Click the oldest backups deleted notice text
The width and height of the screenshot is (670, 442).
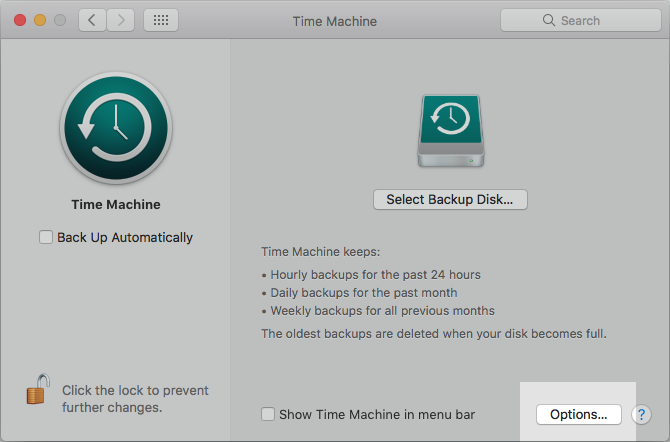tap(433, 333)
